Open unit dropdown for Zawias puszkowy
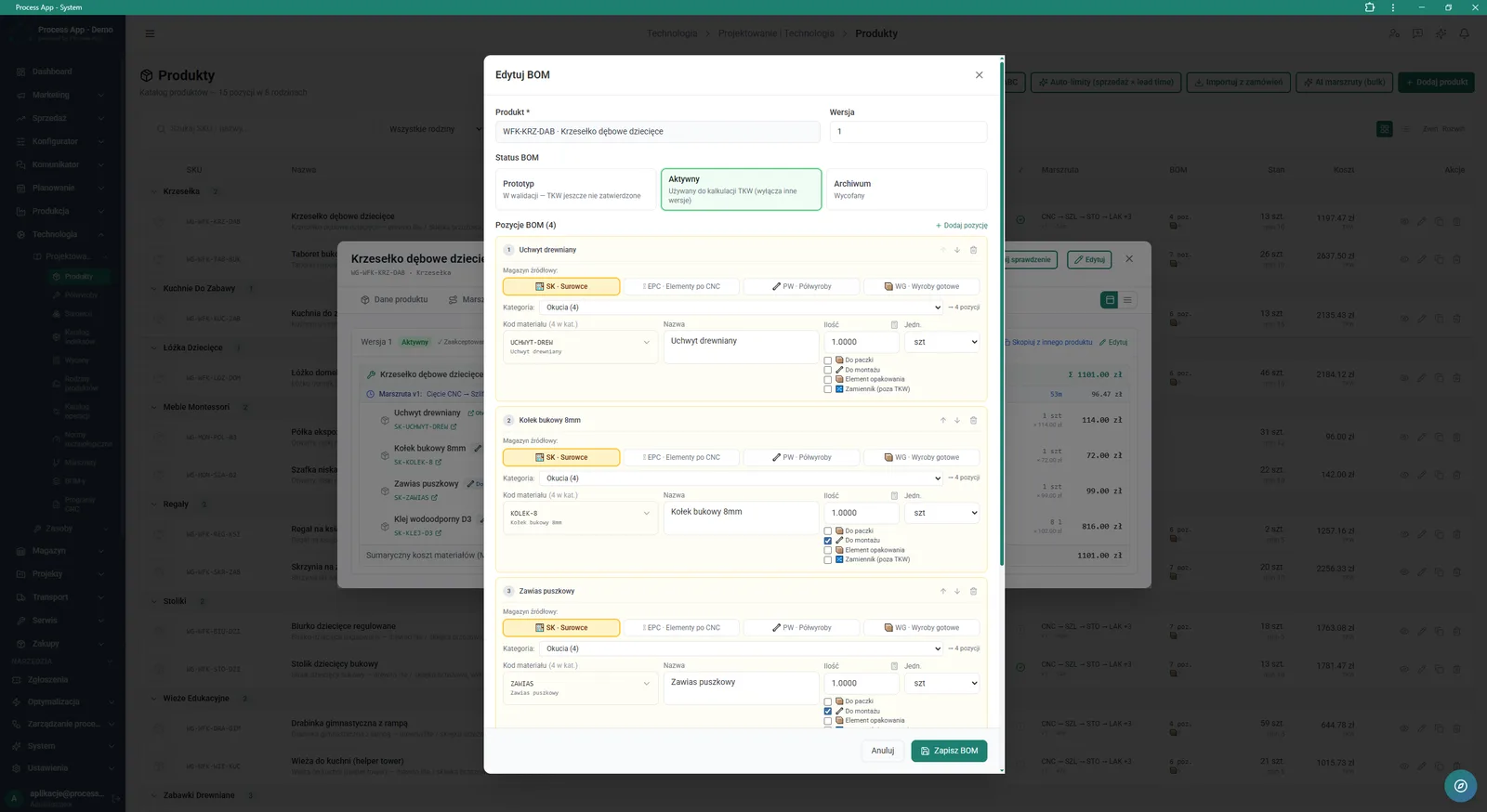 pos(943,683)
